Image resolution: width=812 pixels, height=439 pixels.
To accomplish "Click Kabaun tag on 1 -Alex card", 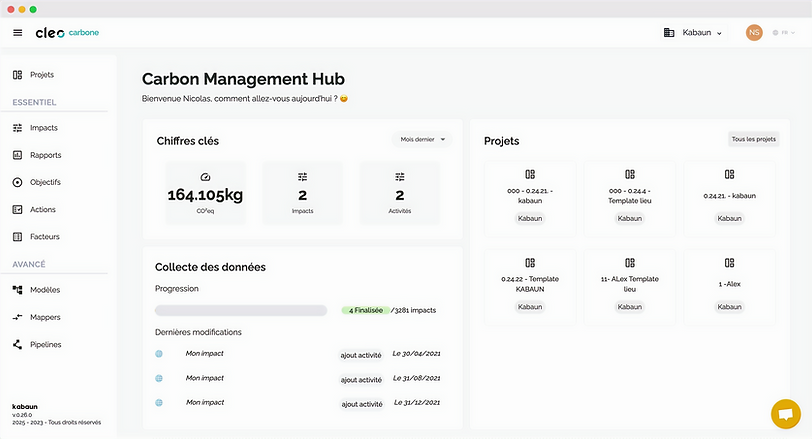I will click(x=729, y=307).
